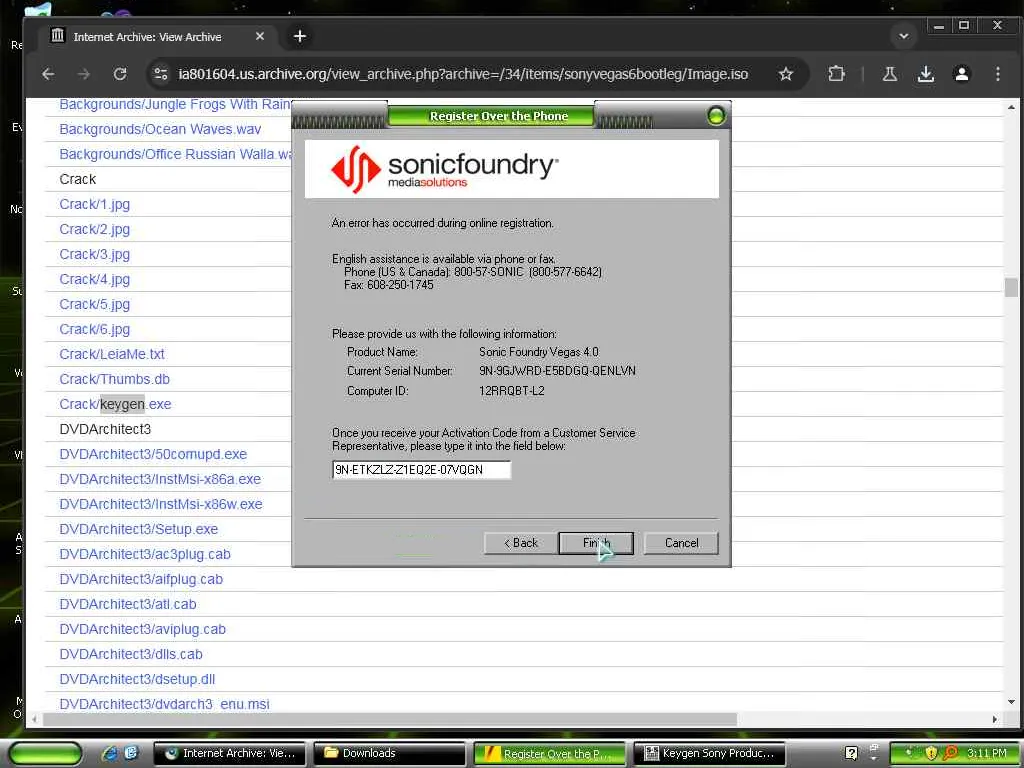
Task: Open the browser extensions puzzle icon
Action: pyautogui.click(x=836, y=74)
